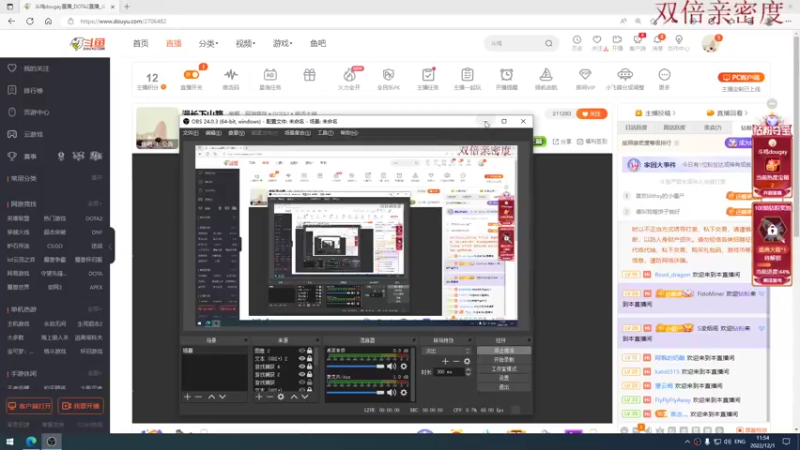Mute 麦克风/Aux speaker icon in OBS mixer
Viewport: 800px width, 450px height.
point(391,392)
